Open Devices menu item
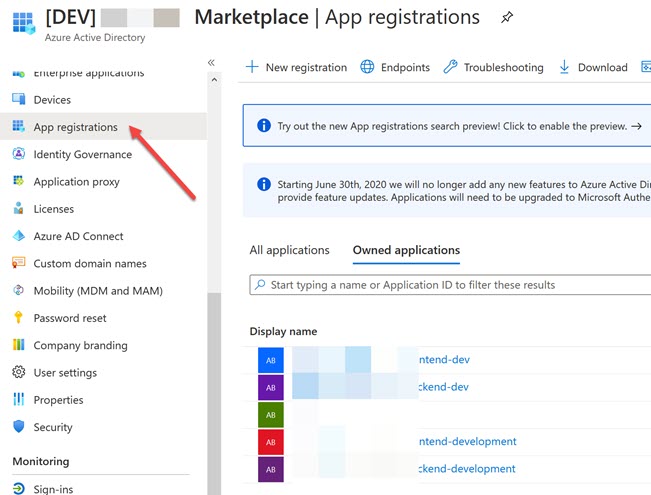The width and height of the screenshot is (651, 495). click(52, 100)
